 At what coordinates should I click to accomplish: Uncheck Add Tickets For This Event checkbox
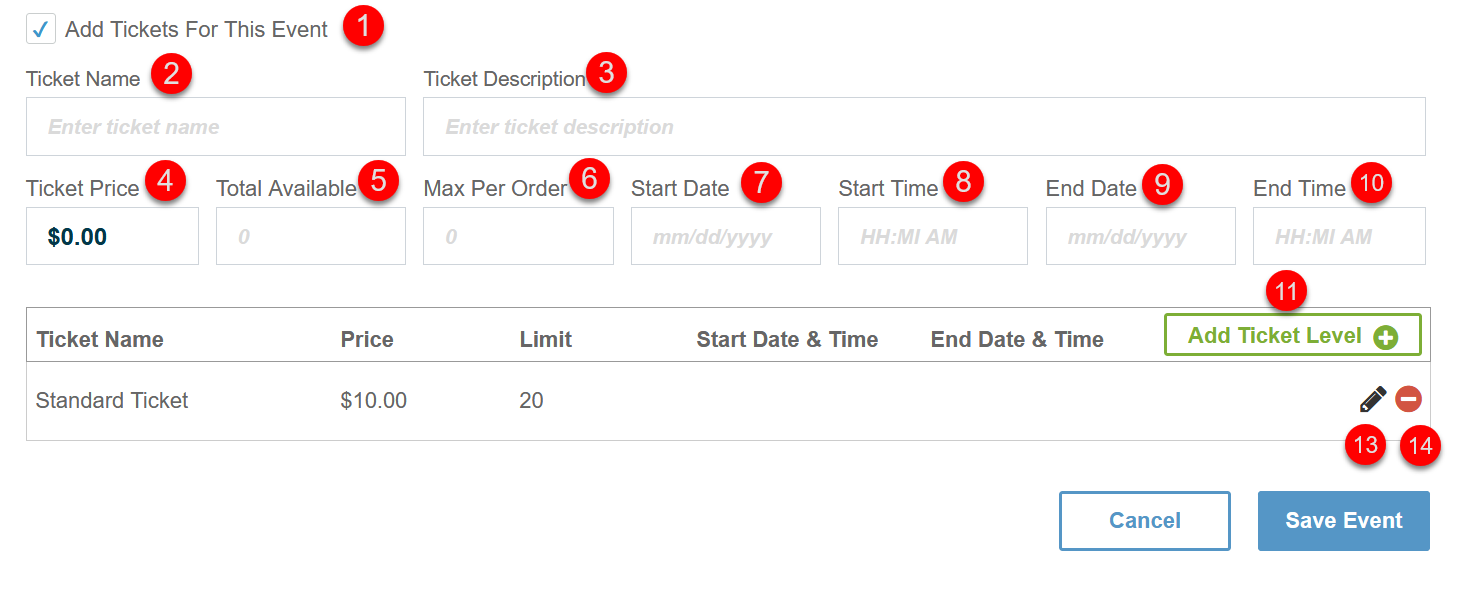click(40, 29)
